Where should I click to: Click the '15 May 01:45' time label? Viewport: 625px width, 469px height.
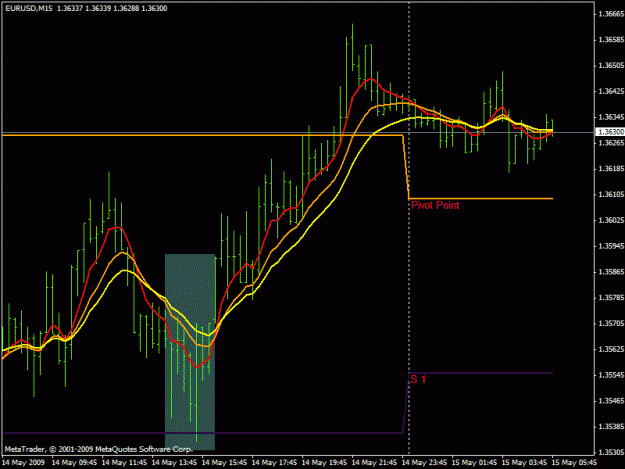[474, 463]
